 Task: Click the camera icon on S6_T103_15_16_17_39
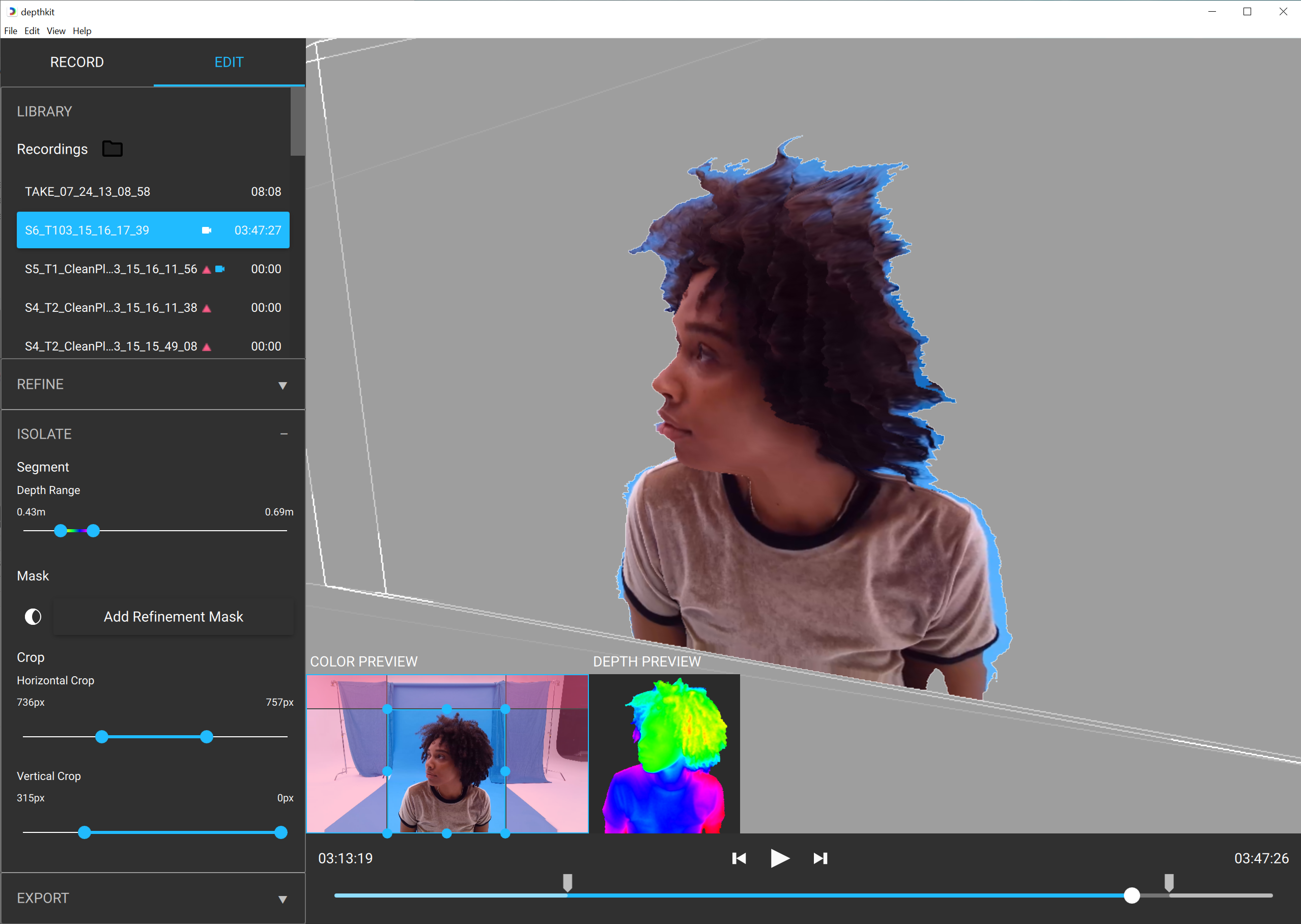pyautogui.click(x=207, y=230)
